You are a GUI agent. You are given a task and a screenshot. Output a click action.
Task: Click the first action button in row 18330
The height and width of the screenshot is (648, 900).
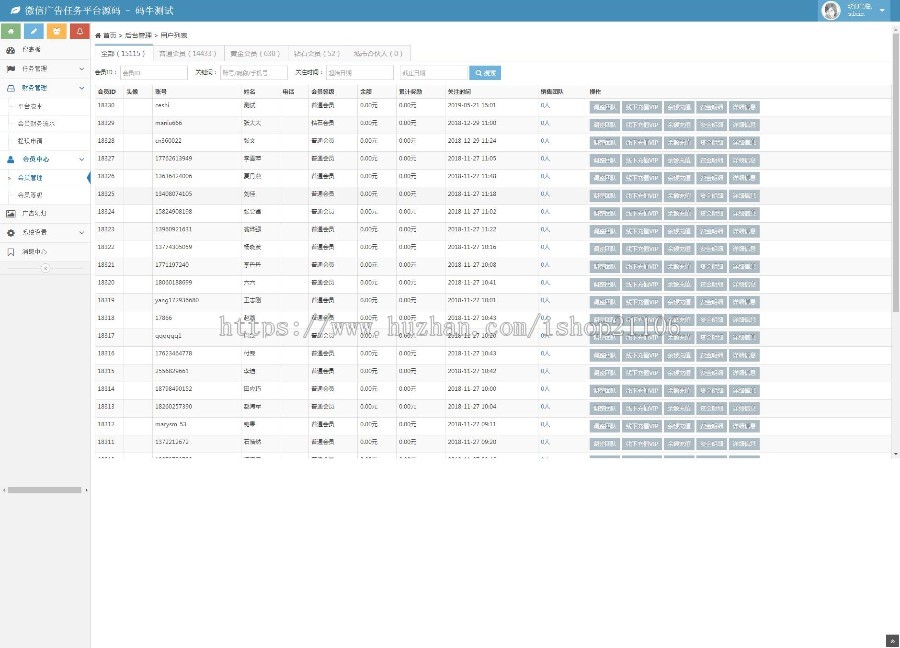(604, 107)
